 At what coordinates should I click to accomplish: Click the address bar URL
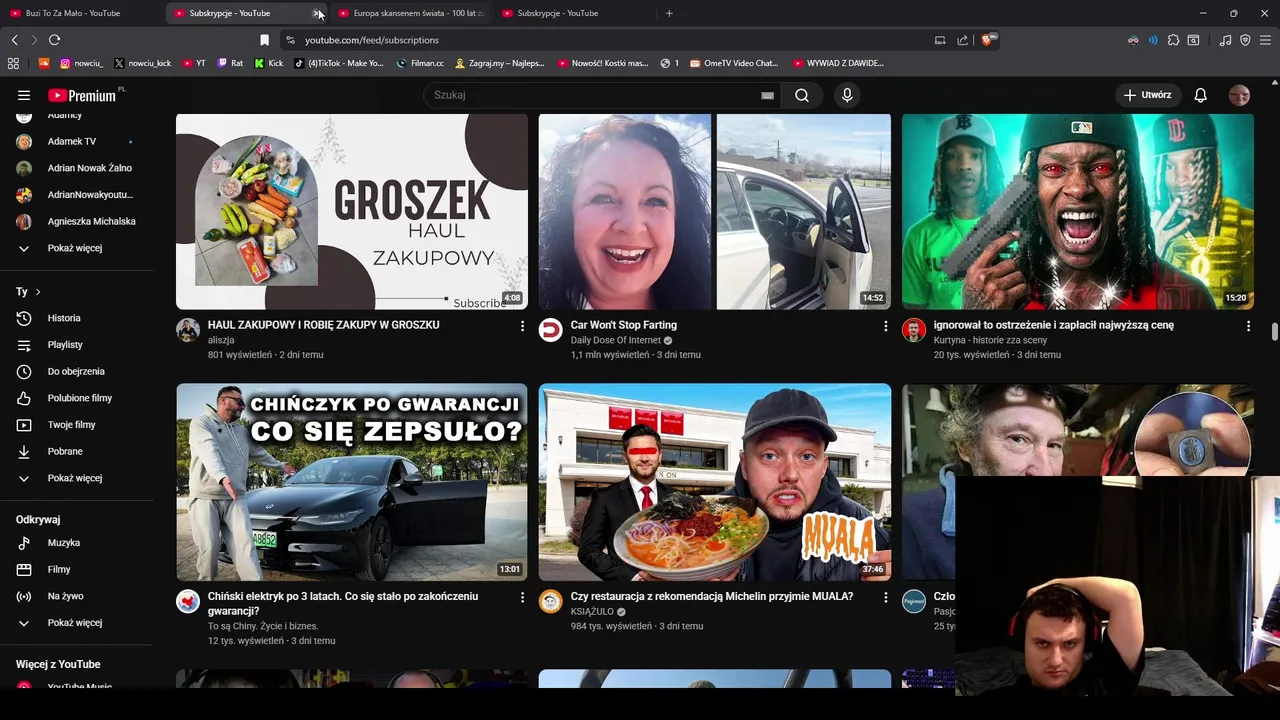coord(372,40)
